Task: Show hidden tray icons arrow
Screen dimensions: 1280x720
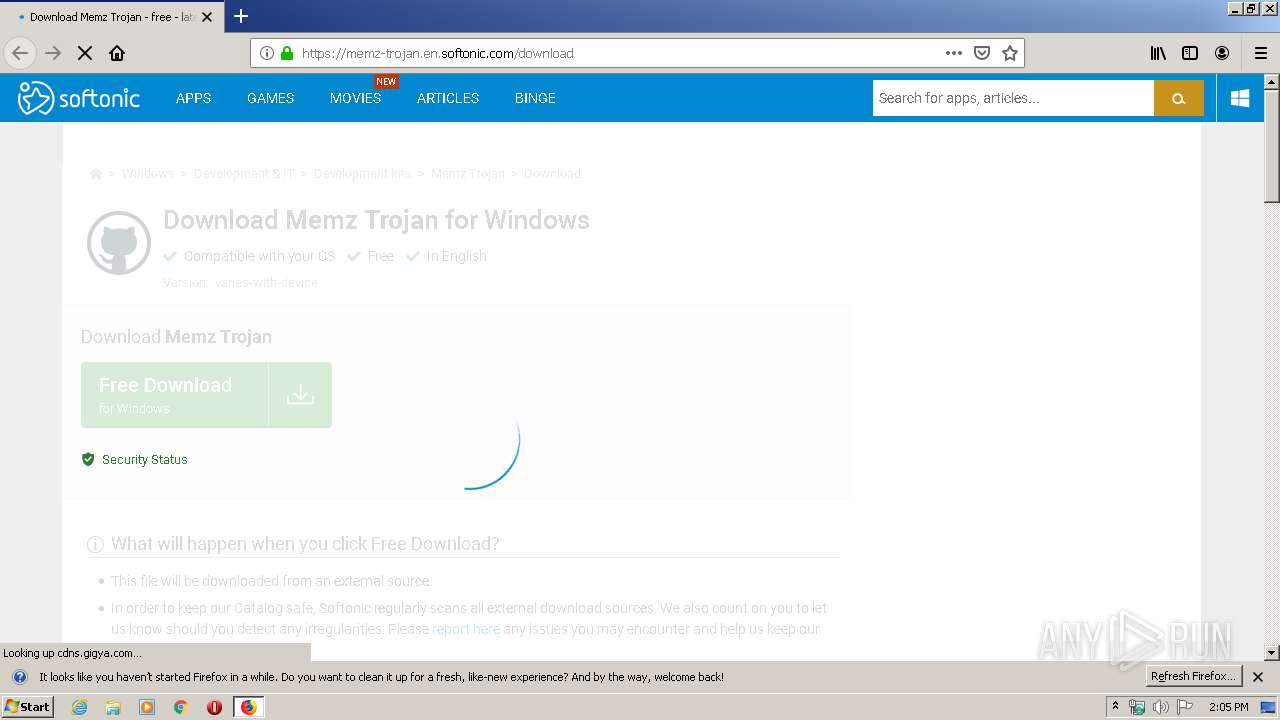Action: tap(1115, 707)
